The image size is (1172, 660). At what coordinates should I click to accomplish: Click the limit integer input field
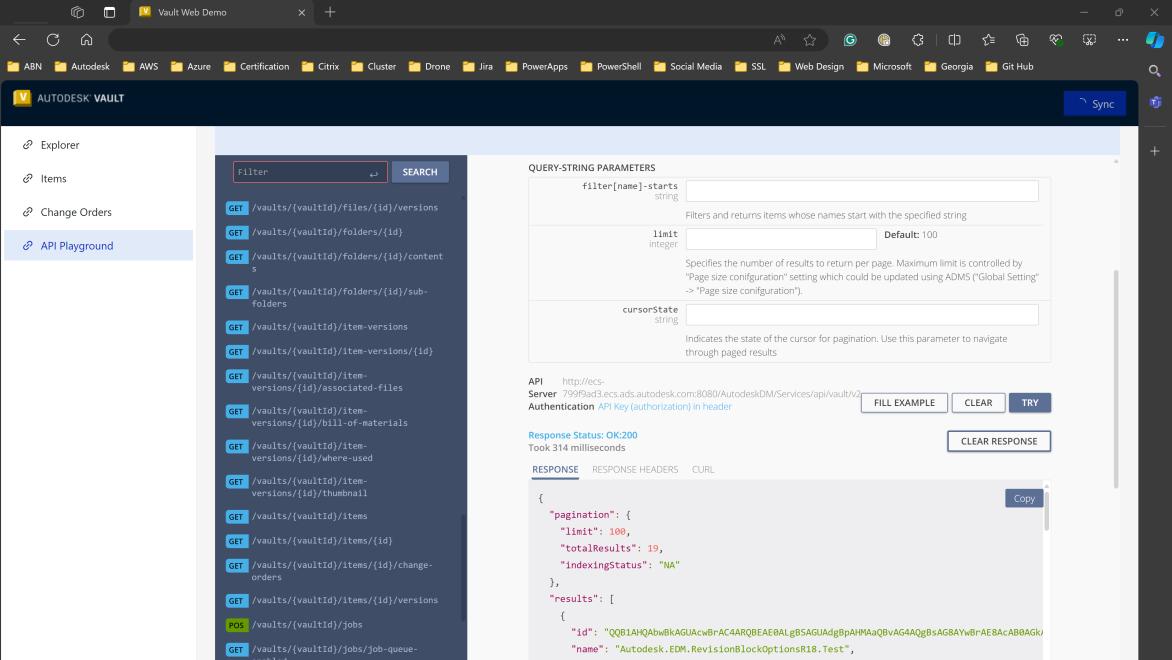[781, 238]
